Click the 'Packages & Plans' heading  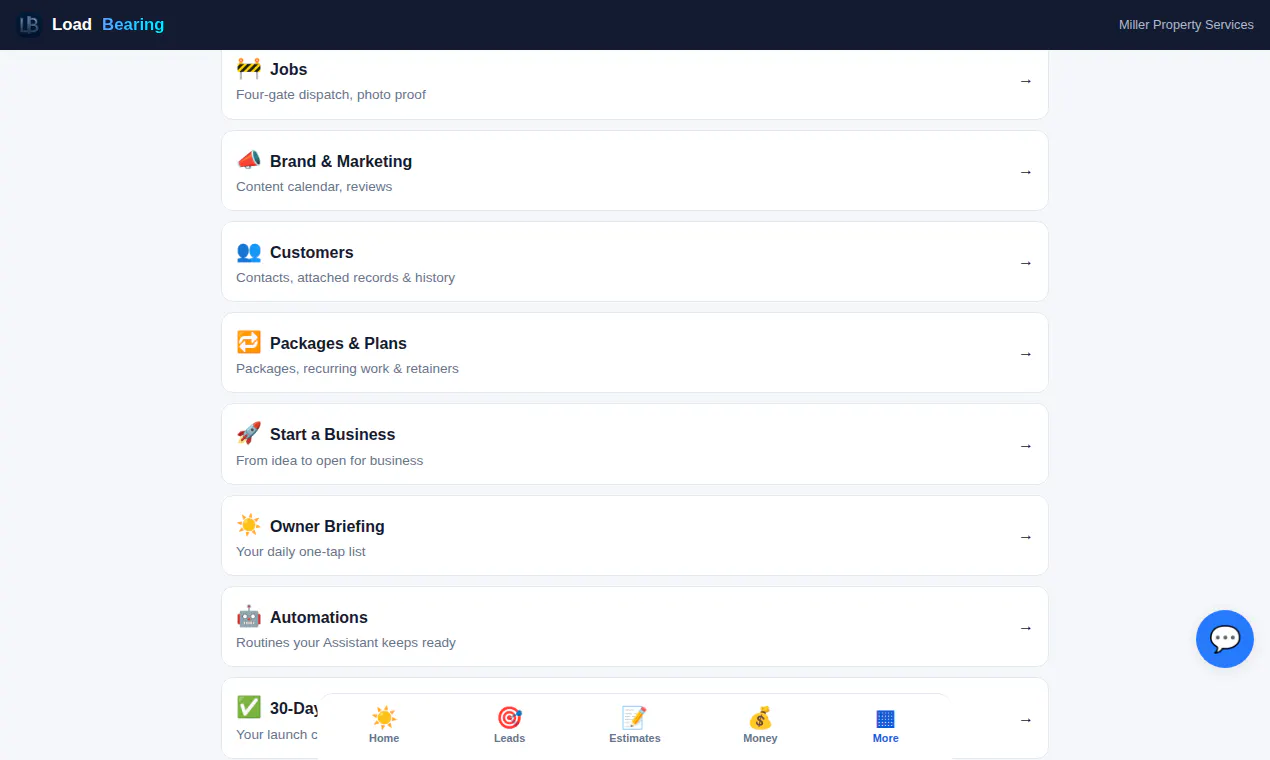coord(338,343)
